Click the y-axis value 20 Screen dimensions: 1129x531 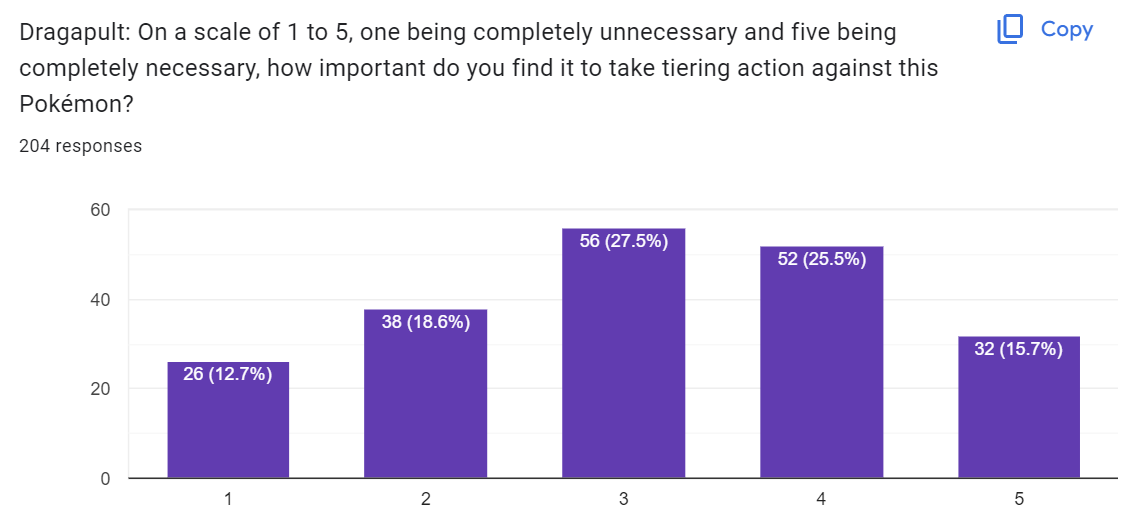tap(99, 389)
